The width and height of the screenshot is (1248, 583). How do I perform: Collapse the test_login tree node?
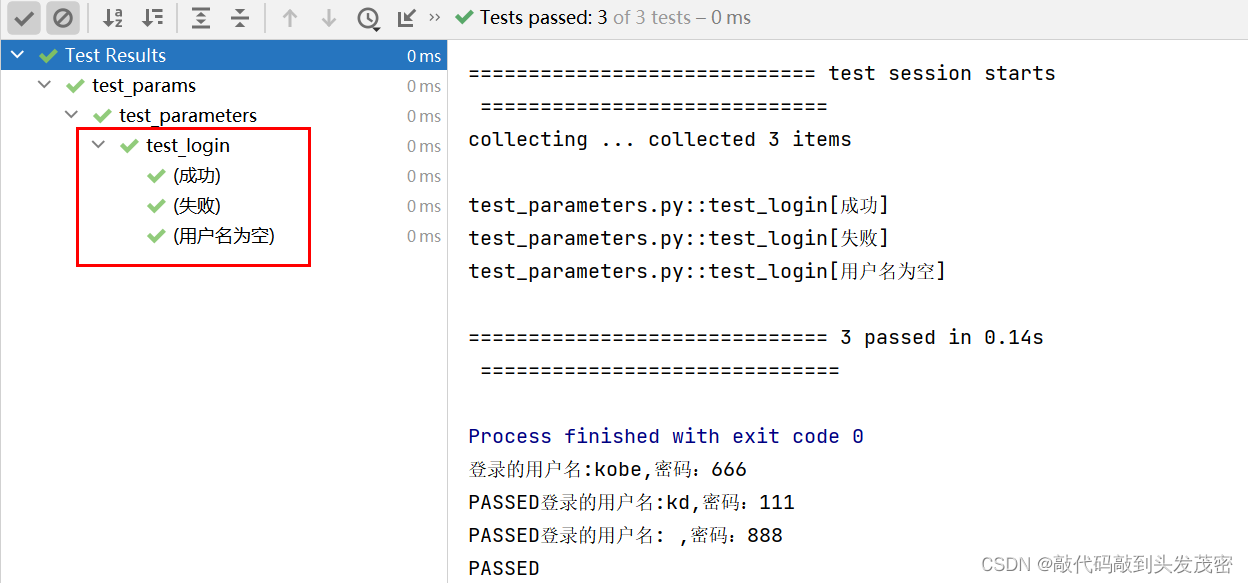98,145
